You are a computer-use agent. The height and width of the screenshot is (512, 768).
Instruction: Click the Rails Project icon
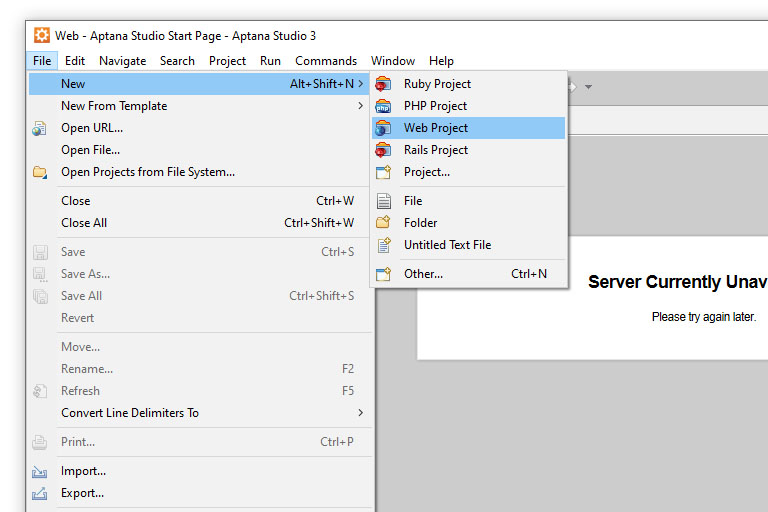click(383, 150)
